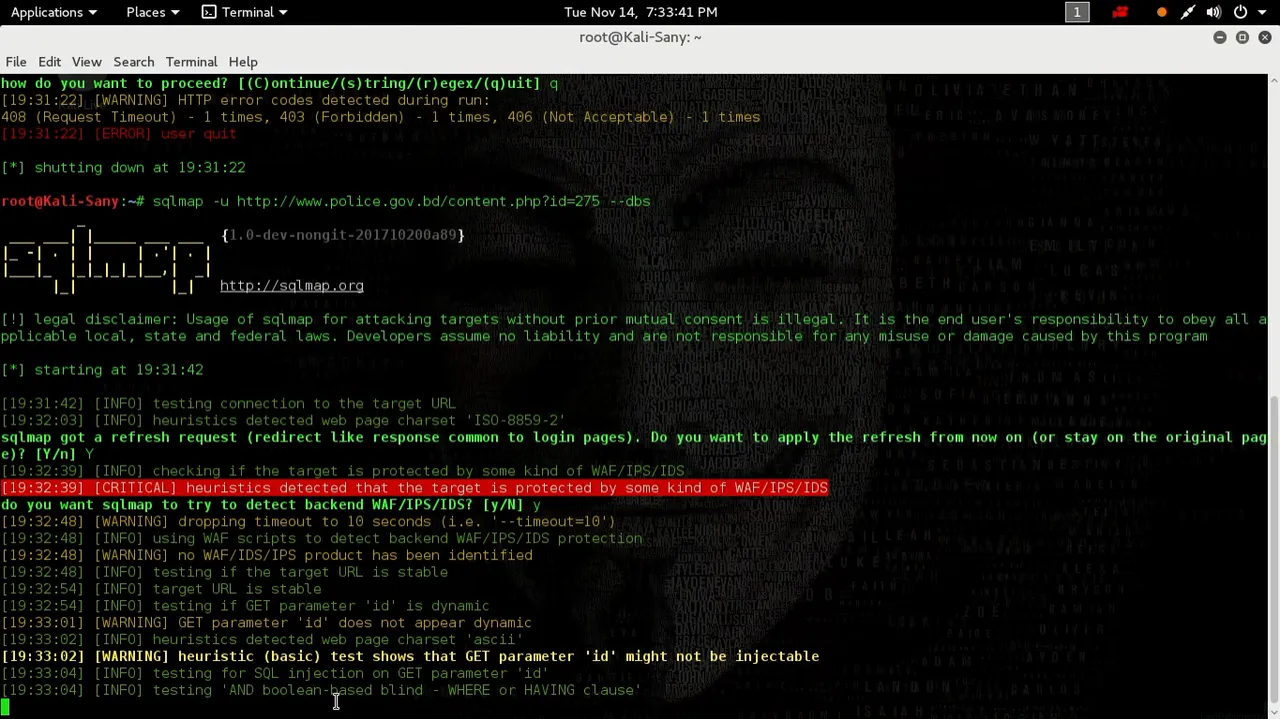Click the red CRITICAL WAF/IPS/IDS line
Image resolution: width=1280 pixels, height=719 pixels.
(414, 488)
